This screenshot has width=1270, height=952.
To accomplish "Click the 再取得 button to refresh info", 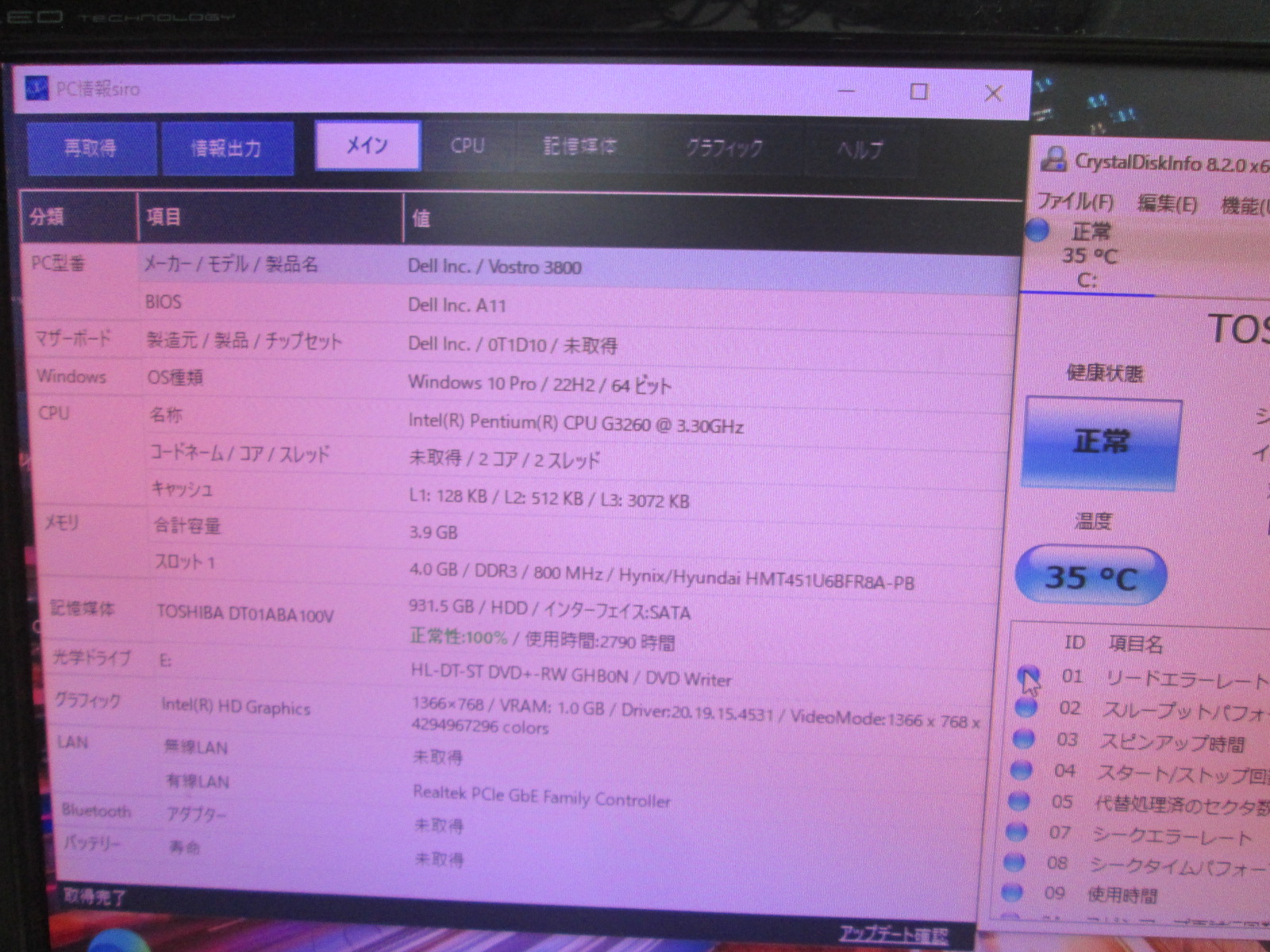I will coord(91,148).
